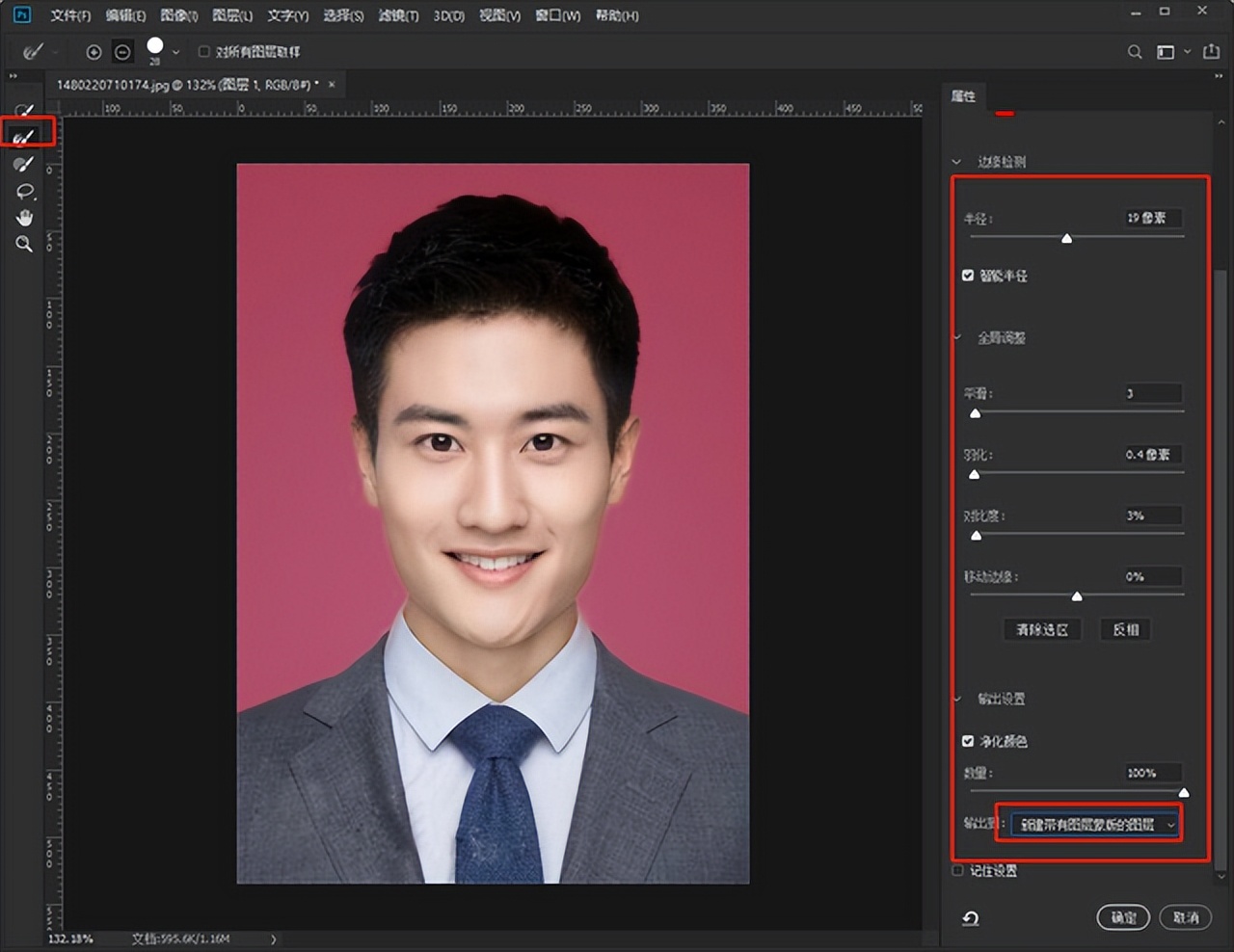
Task: Toggle the 净化颜色 (Decontaminate Colors) checkbox
Action: [968, 741]
